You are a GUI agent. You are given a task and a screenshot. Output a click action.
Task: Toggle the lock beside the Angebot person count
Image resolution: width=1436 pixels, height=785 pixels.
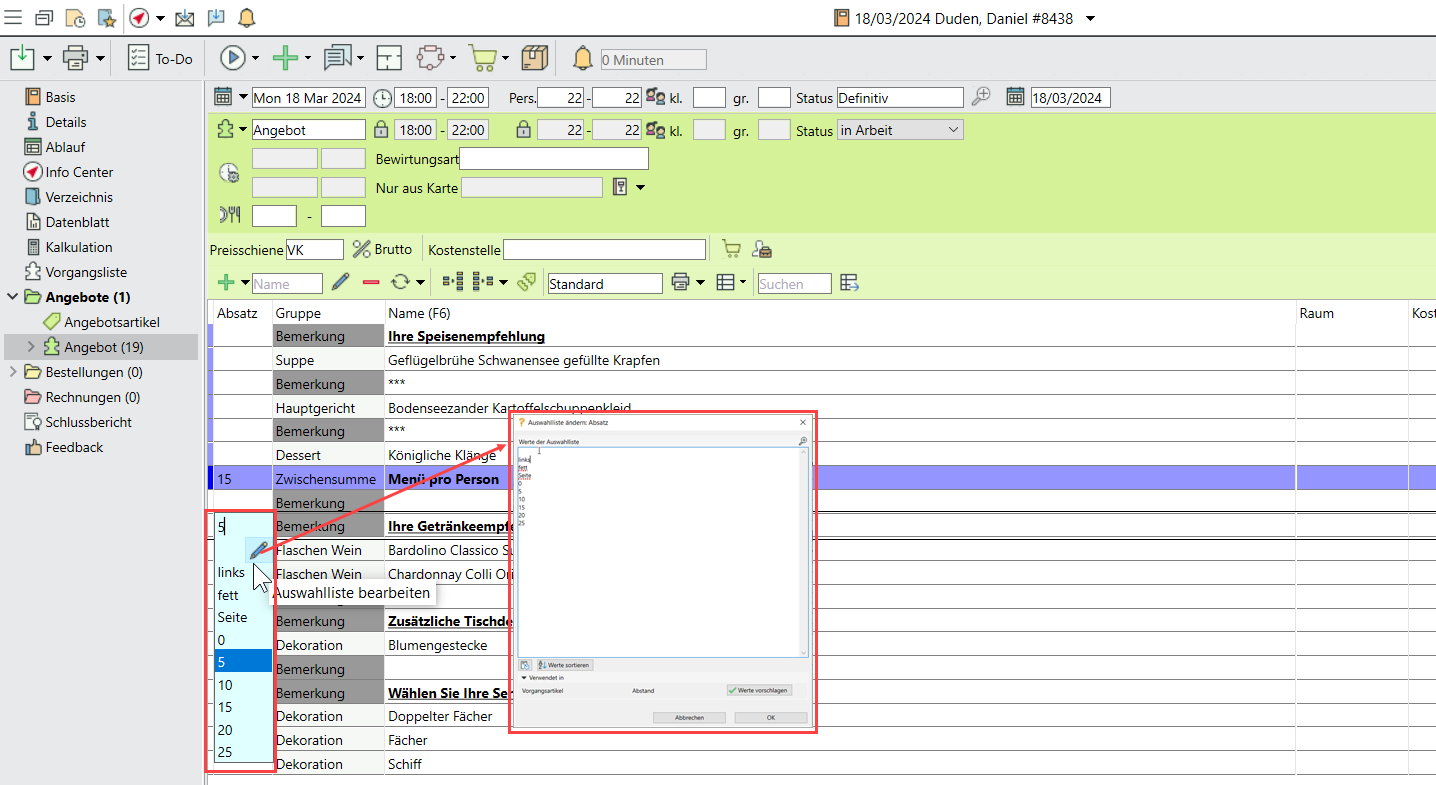point(523,130)
